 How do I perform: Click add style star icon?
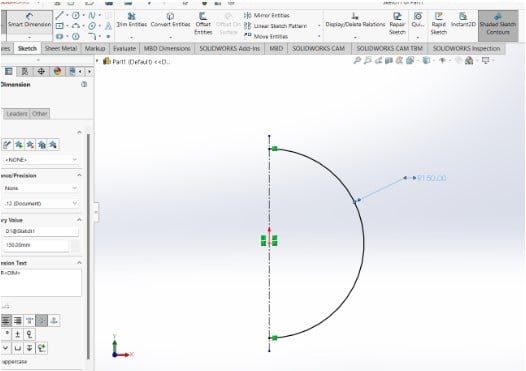coord(19,145)
